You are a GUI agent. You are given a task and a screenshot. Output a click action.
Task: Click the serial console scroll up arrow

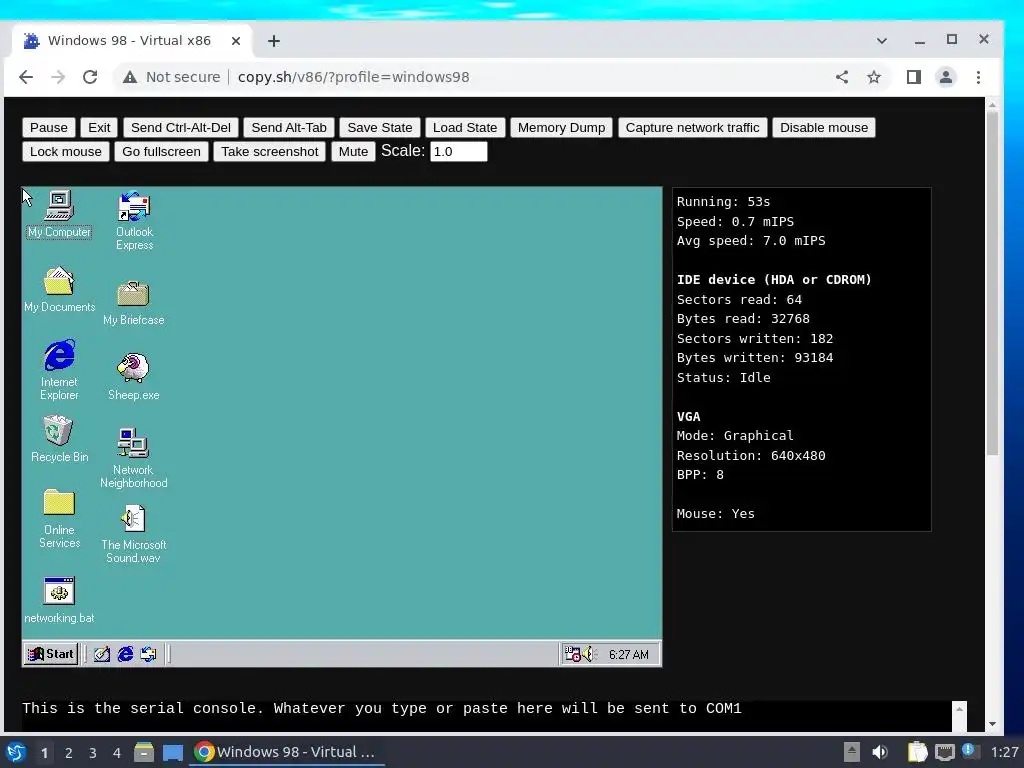(x=959, y=709)
